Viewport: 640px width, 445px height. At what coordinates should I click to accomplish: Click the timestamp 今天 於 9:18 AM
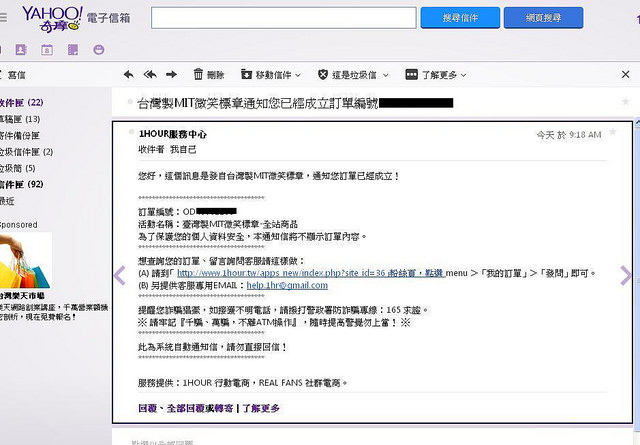tap(569, 134)
